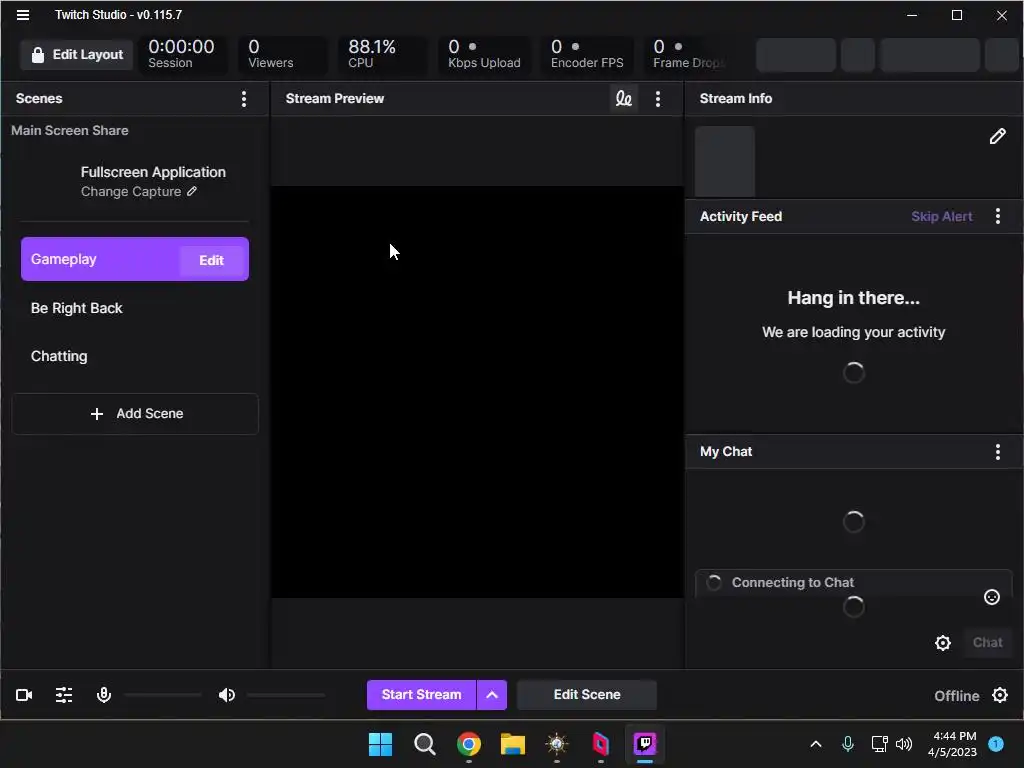The height and width of the screenshot is (768, 1024).
Task: Click the Start Stream button
Action: 421,695
